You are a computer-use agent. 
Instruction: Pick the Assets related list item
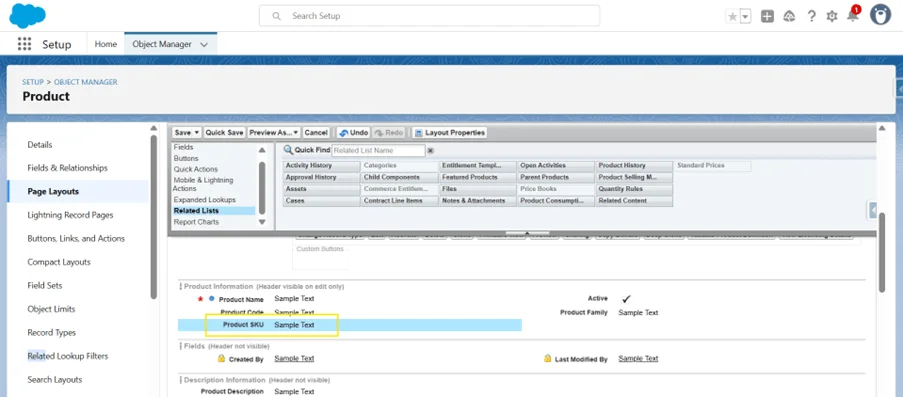coord(321,189)
